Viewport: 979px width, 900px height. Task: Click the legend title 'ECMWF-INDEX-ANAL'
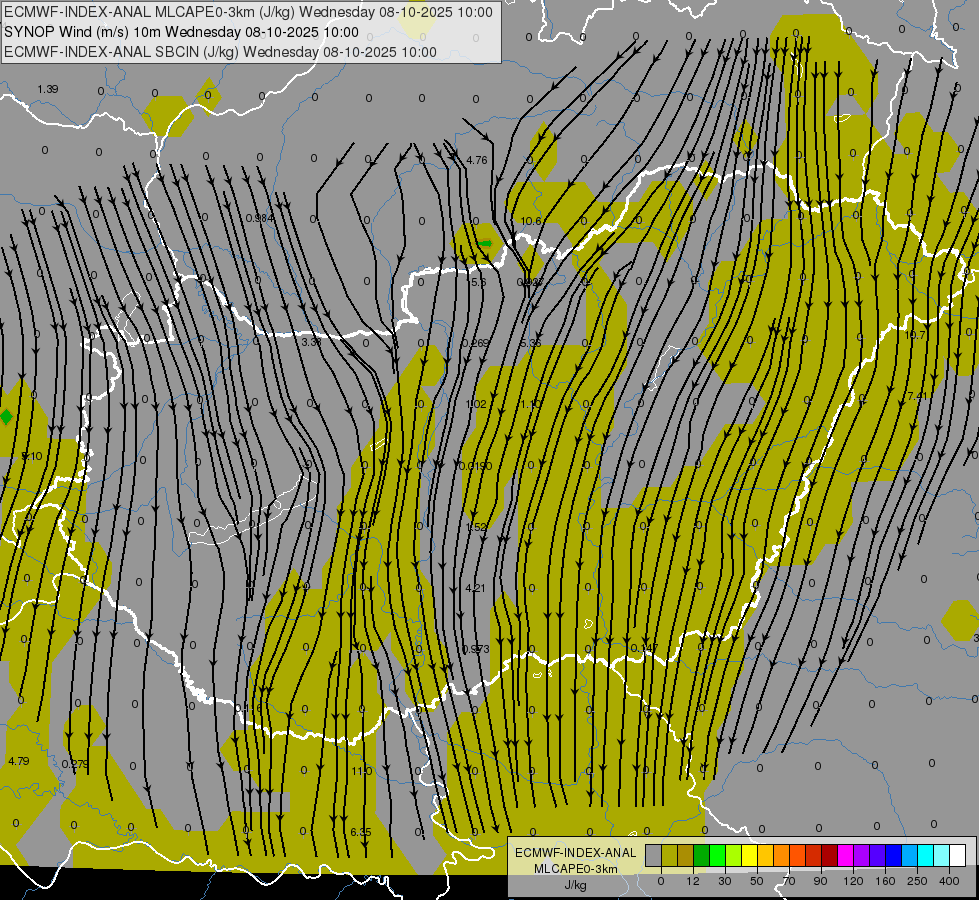pyautogui.click(x=576, y=853)
